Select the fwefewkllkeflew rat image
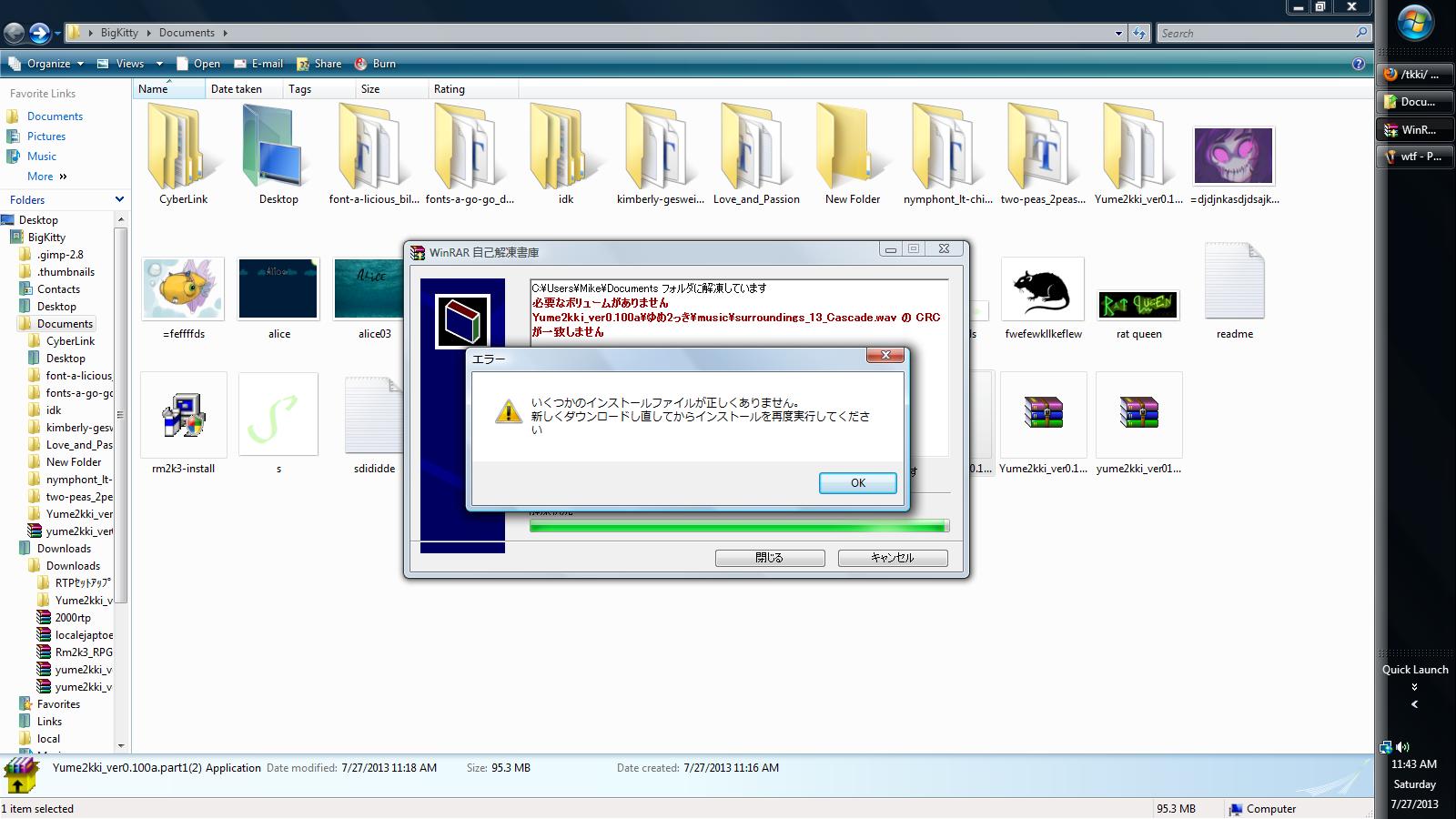Viewport: 1456px width, 819px height. tap(1043, 288)
